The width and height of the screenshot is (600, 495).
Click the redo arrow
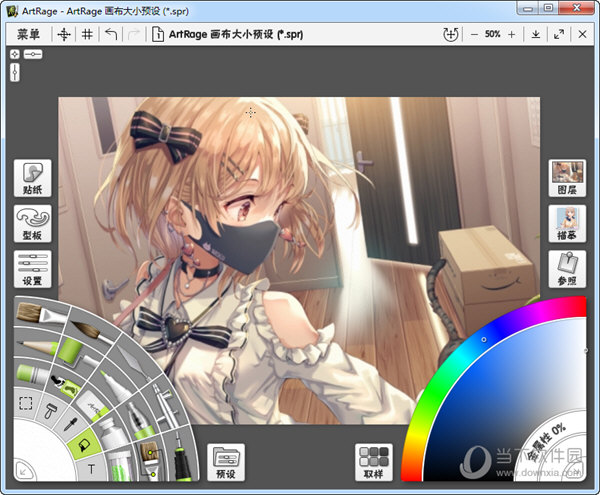tap(134, 34)
